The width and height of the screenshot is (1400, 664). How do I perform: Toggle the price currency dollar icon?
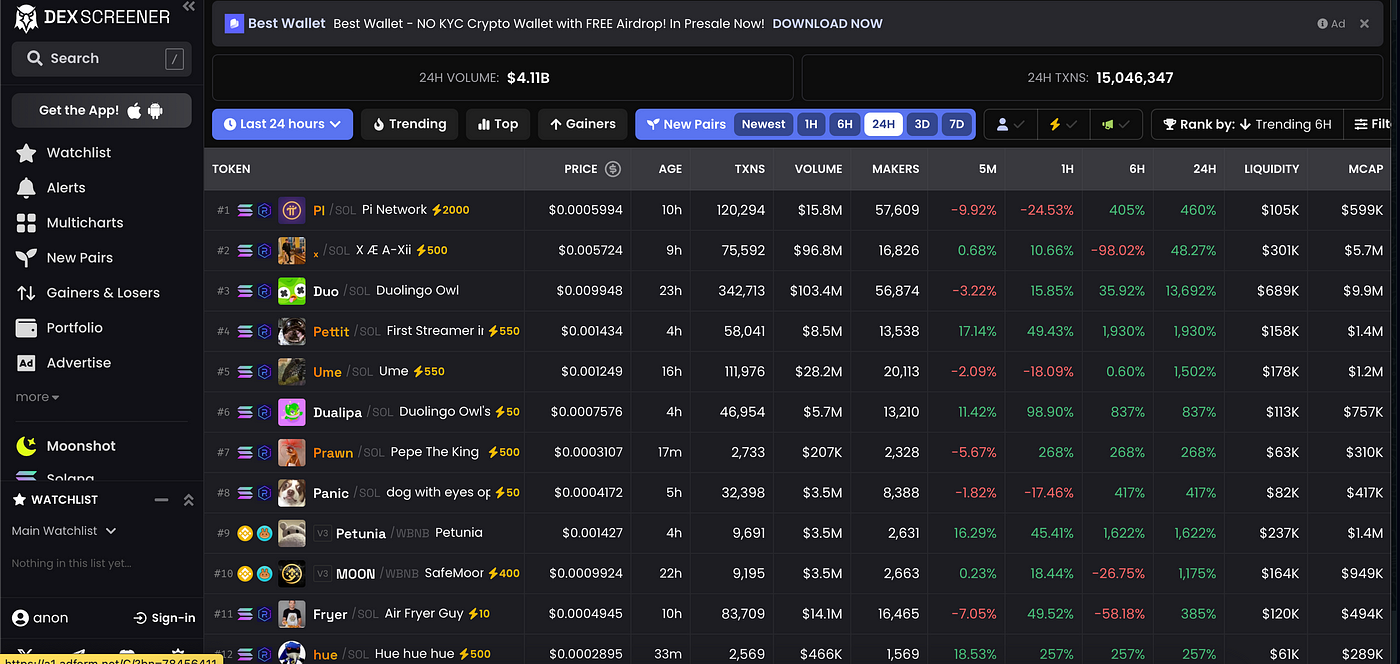(x=613, y=169)
